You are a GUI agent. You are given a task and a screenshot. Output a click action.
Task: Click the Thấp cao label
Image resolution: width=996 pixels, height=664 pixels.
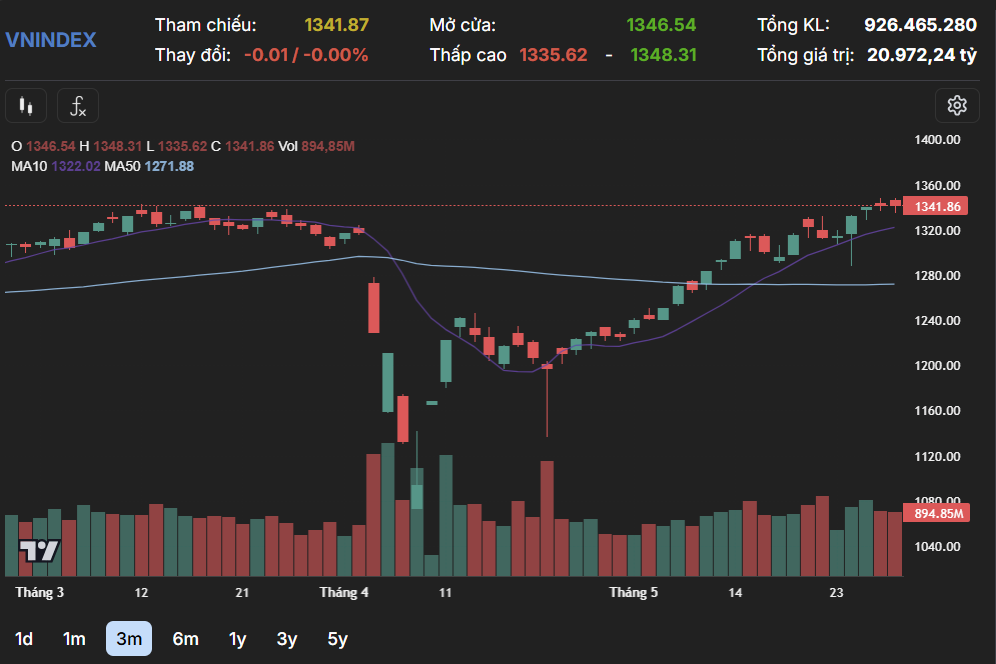[x=468, y=55]
